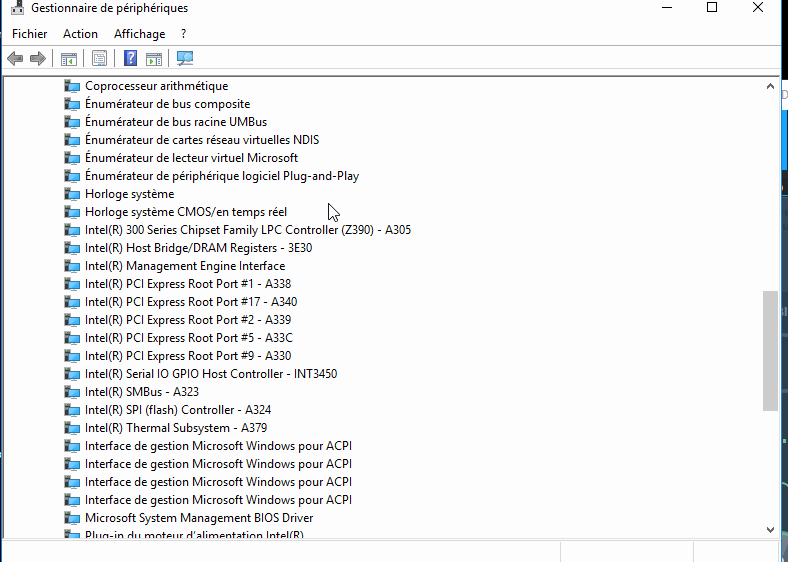This screenshot has height=562, width=788.
Task: Minimize the Gestionnaire de périphériques window
Action: 667,8
